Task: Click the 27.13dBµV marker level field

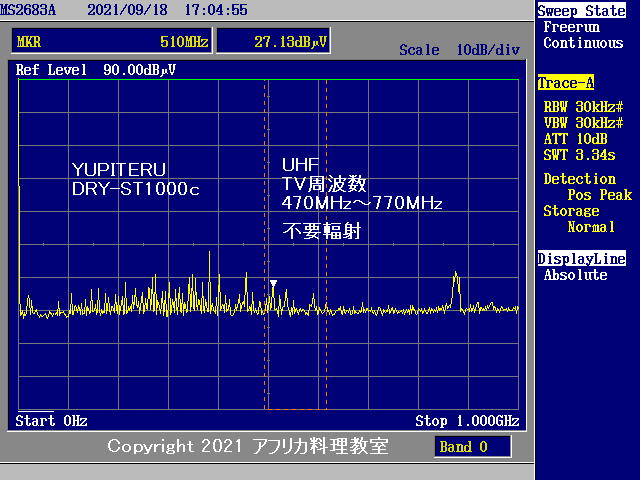Action: click(x=273, y=41)
